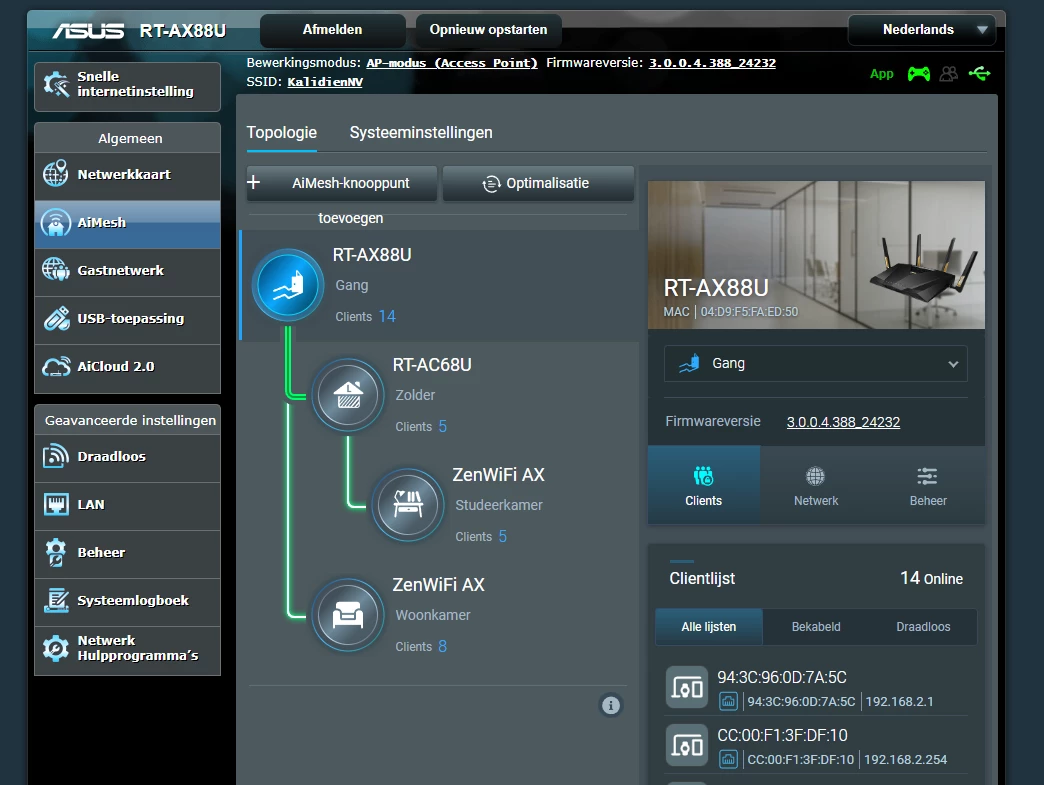
Task: Select the RT-AX88U Gang node icon
Action: pyautogui.click(x=288, y=285)
